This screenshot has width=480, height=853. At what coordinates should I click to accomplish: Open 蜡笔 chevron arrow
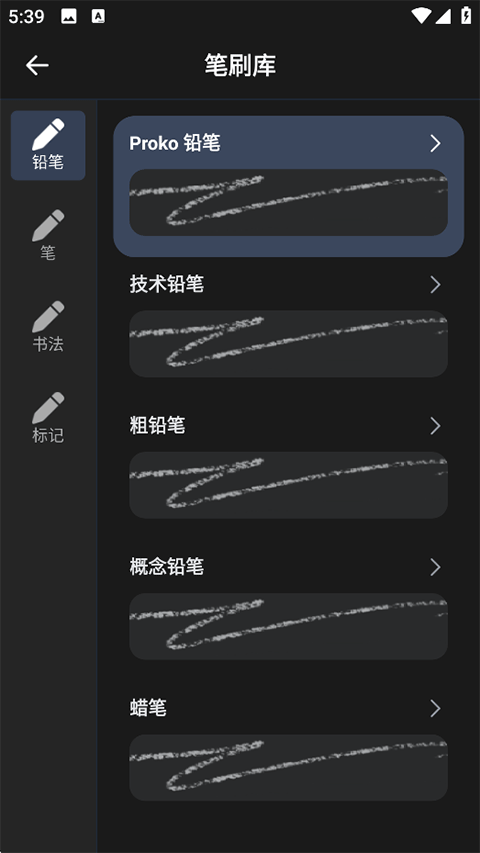tap(435, 708)
